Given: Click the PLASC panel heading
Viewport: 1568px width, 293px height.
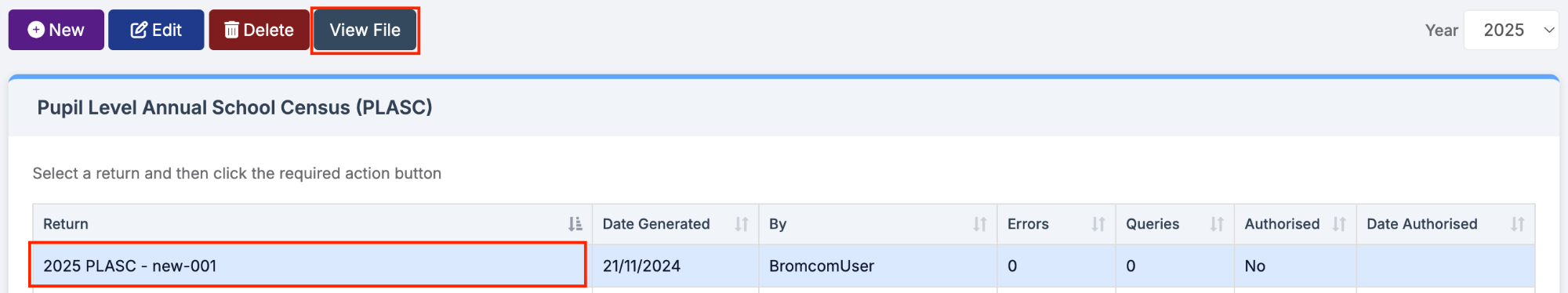Looking at the screenshot, I should pyautogui.click(x=235, y=107).
